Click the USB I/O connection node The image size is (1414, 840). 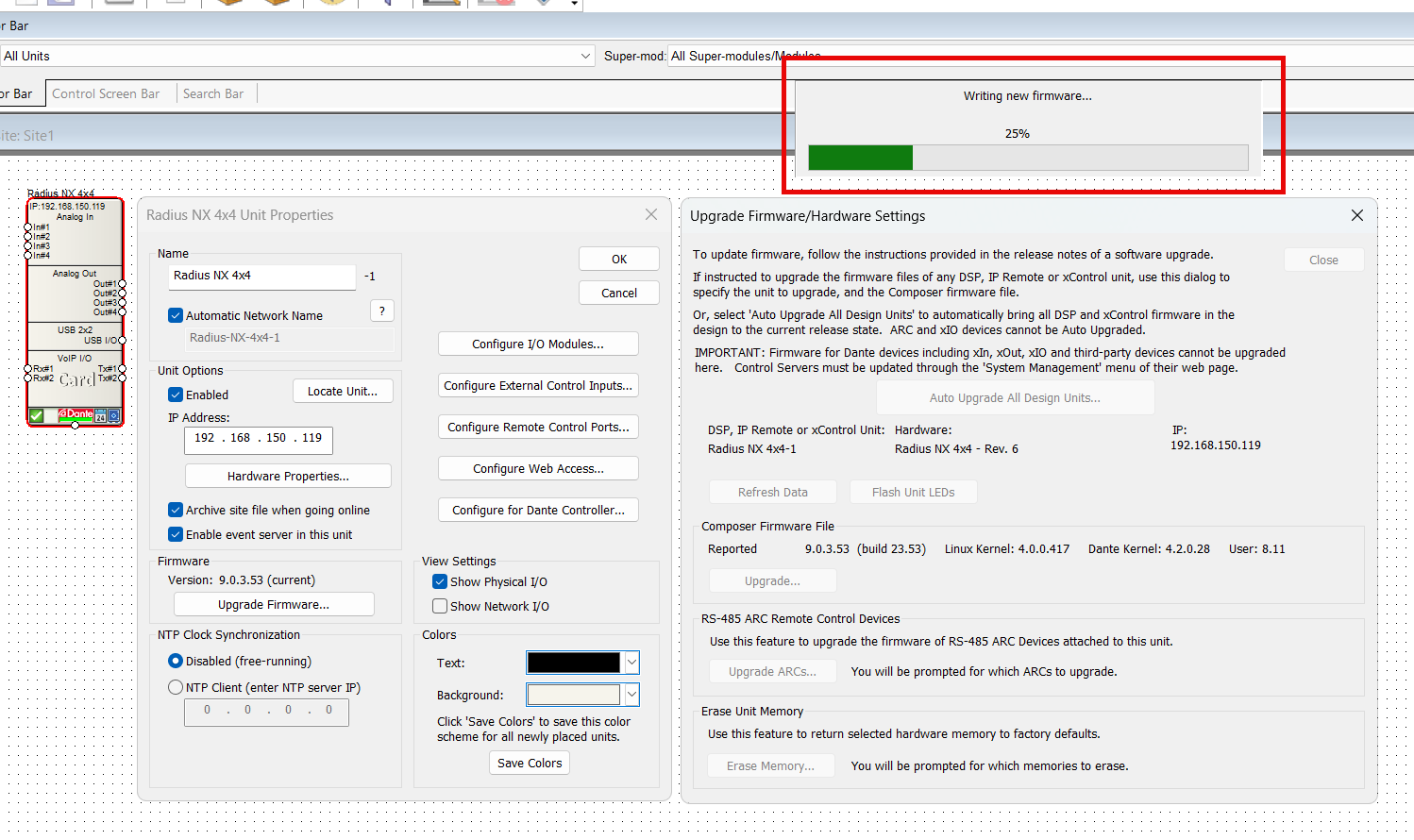pyautogui.click(x=122, y=341)
